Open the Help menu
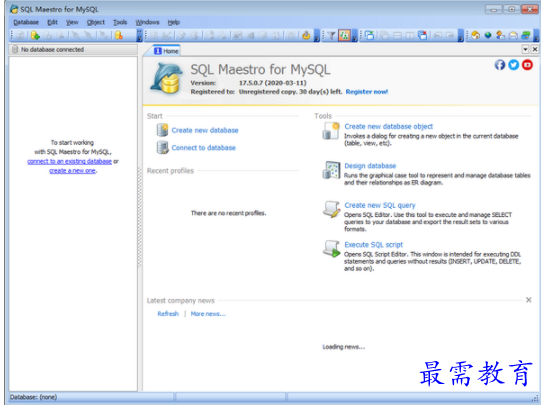 (174, 22)
